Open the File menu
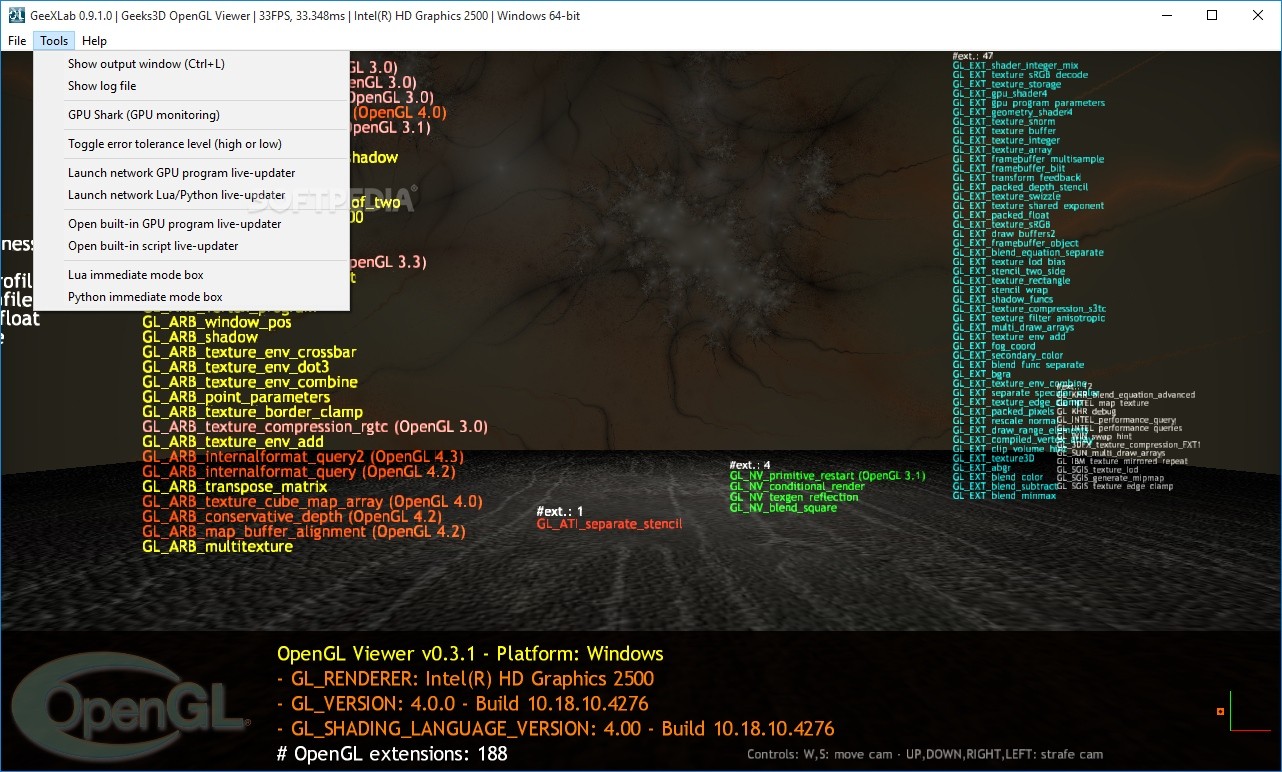Viewport: 1282px width, 772px height. (x=17, y=41)
